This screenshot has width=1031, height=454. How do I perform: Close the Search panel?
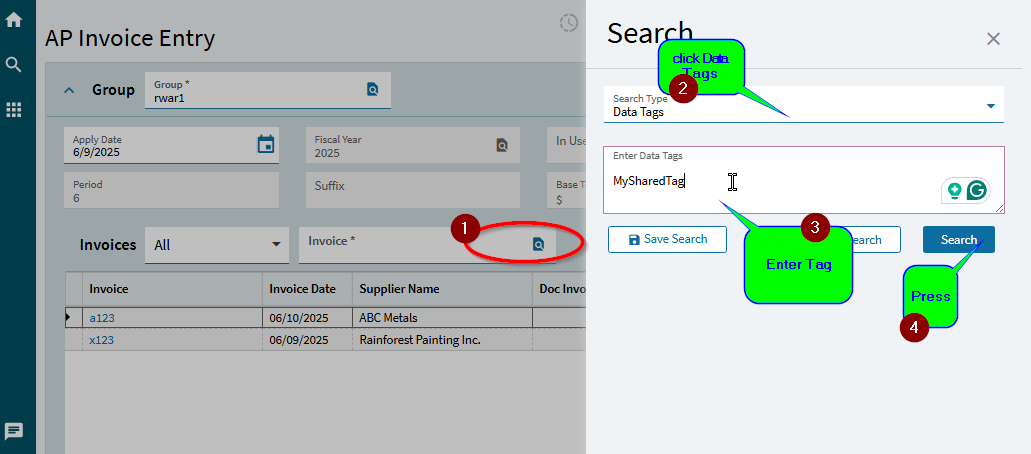tap(993, 39)
